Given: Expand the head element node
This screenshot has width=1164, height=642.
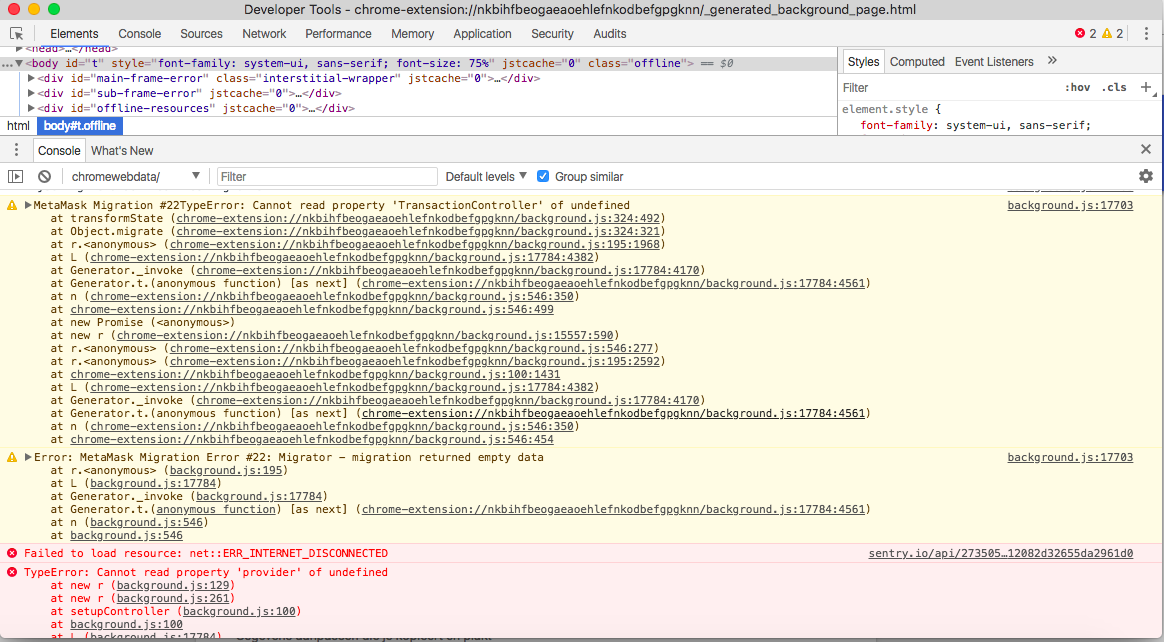Looking at the screenshot, I should coord(19,49).
